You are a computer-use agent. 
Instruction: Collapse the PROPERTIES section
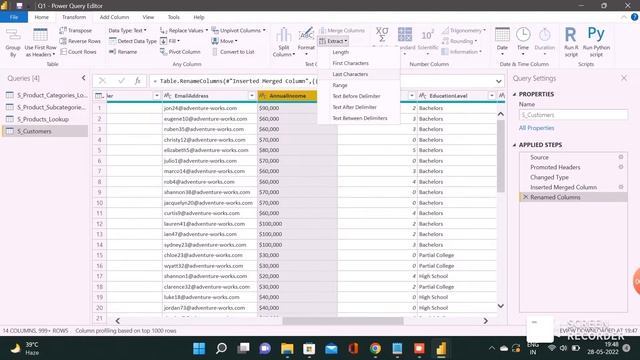[514, 94]
